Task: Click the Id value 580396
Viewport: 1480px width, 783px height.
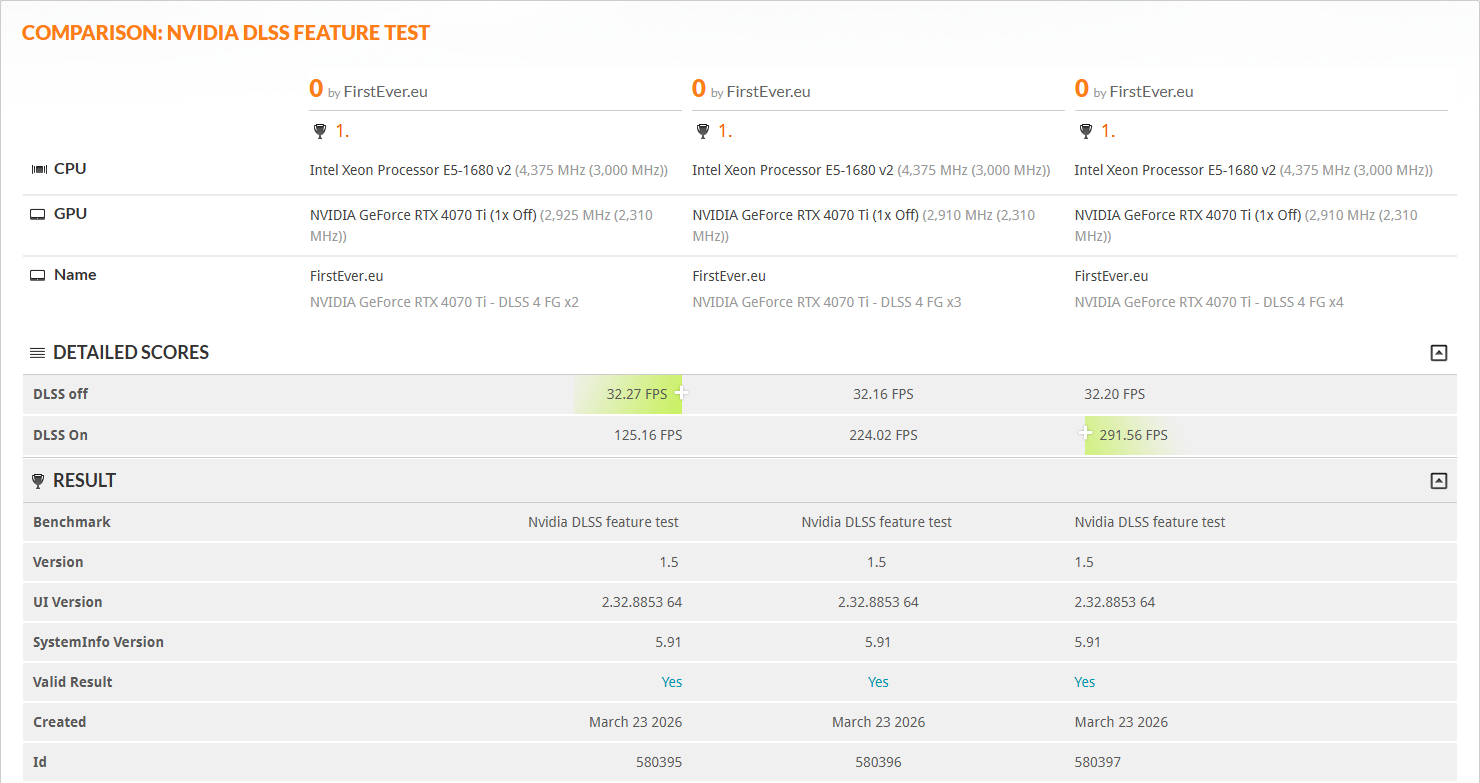Action: [x=878, y=761]
